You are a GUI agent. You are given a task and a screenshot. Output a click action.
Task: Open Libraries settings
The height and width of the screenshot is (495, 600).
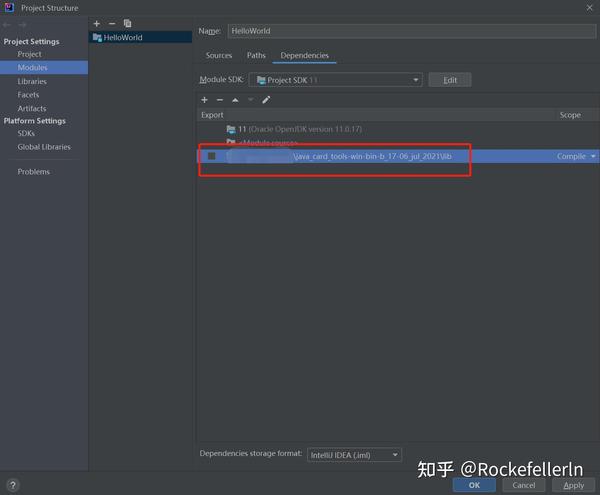32,81
